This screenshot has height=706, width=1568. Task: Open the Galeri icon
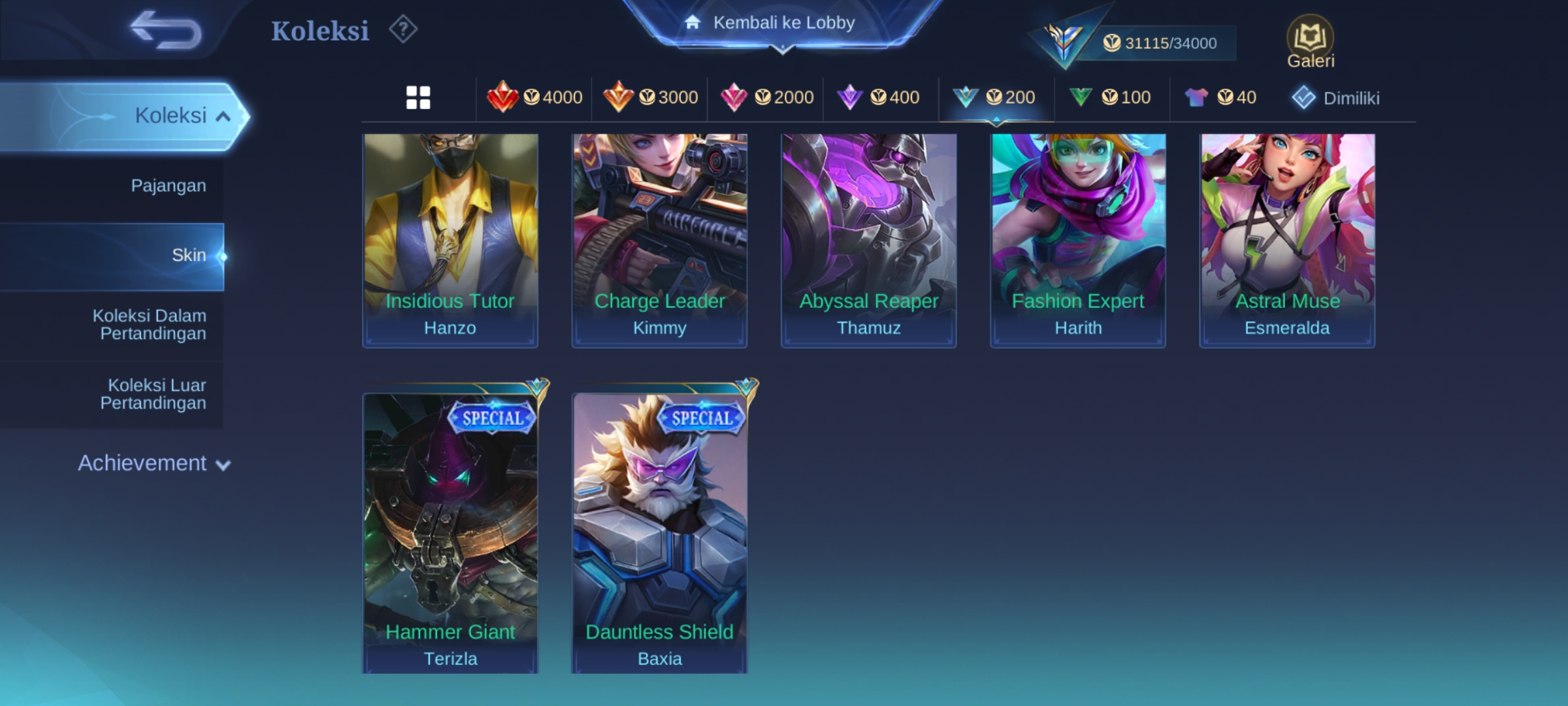(x=1310, y=42)
